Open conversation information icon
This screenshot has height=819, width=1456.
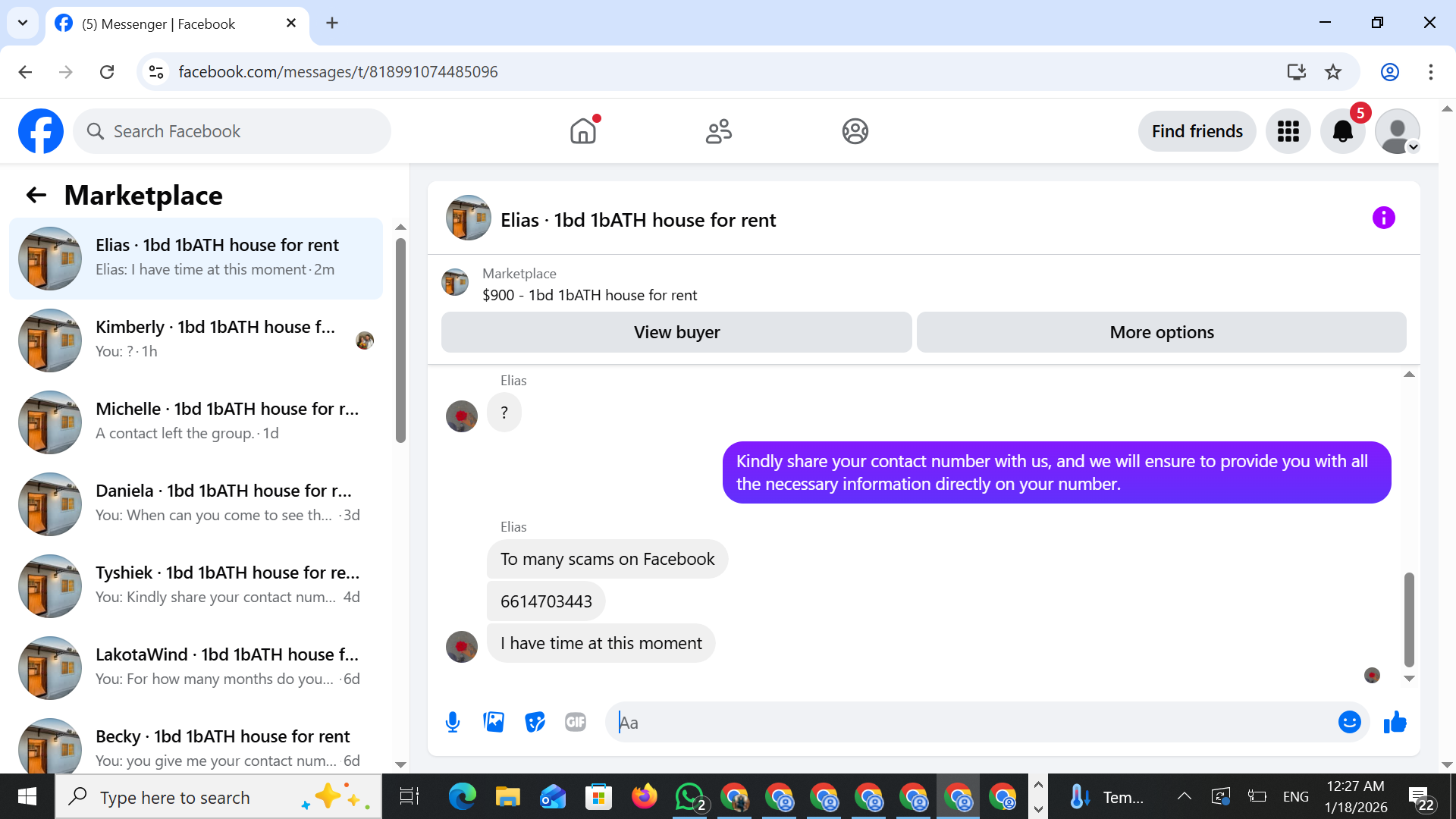(1383, 218)
